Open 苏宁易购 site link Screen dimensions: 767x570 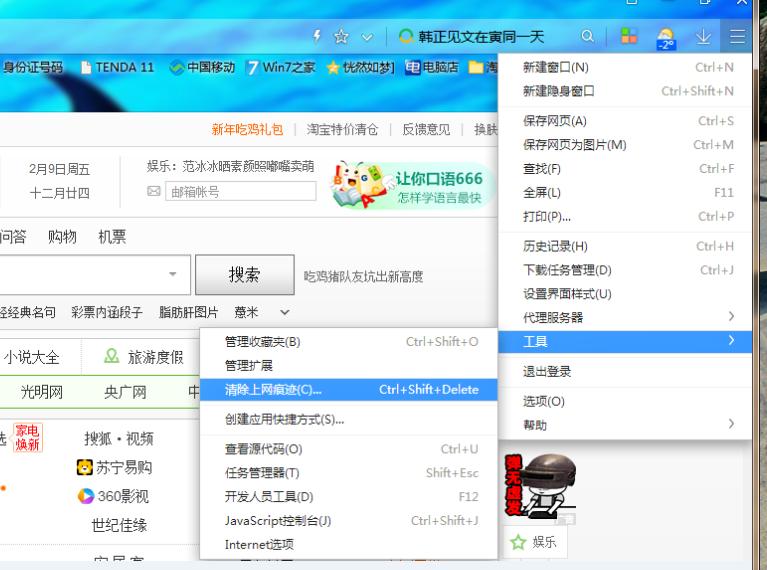click(x=114, y=467)
